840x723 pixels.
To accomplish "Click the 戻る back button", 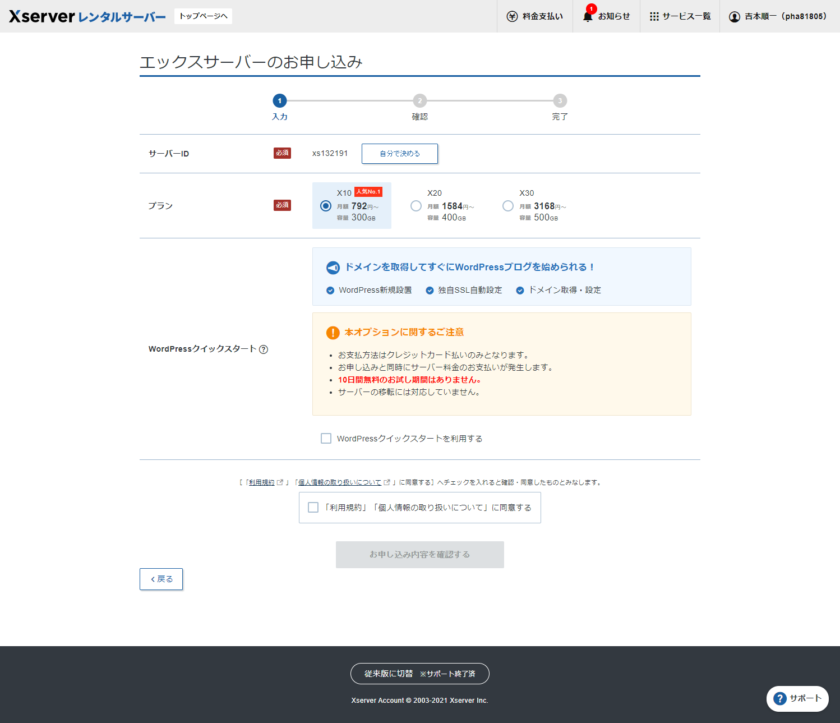I will point(161,579).
